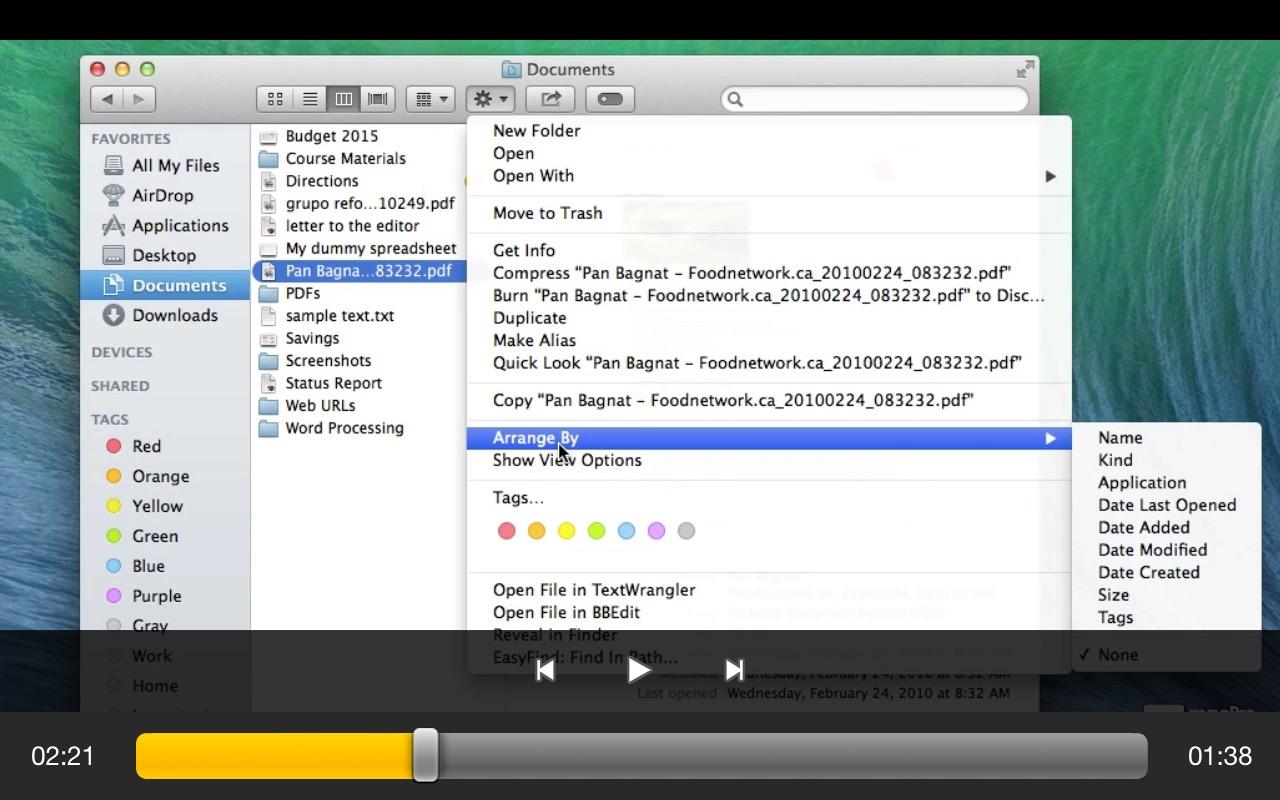Image resolution: width=1280 pixels, height=800 pixels.
Task: Select Get Info from context menu
Action: pyautogui.click(x=523, y=251)
